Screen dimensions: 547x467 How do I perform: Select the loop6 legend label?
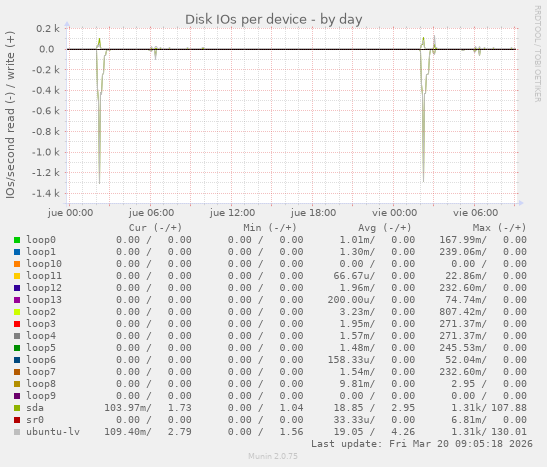[41, 360]
